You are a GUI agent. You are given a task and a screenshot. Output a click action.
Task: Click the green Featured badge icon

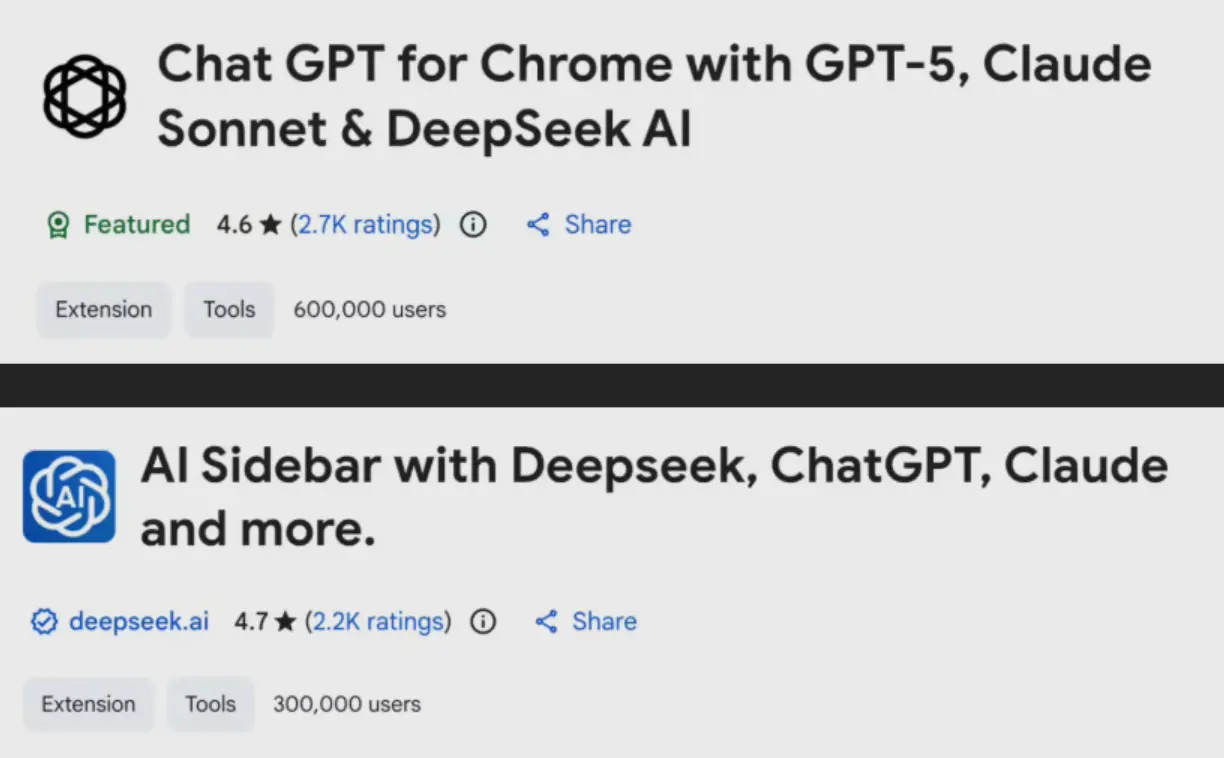pyautogui.click(x=58, y=225)
